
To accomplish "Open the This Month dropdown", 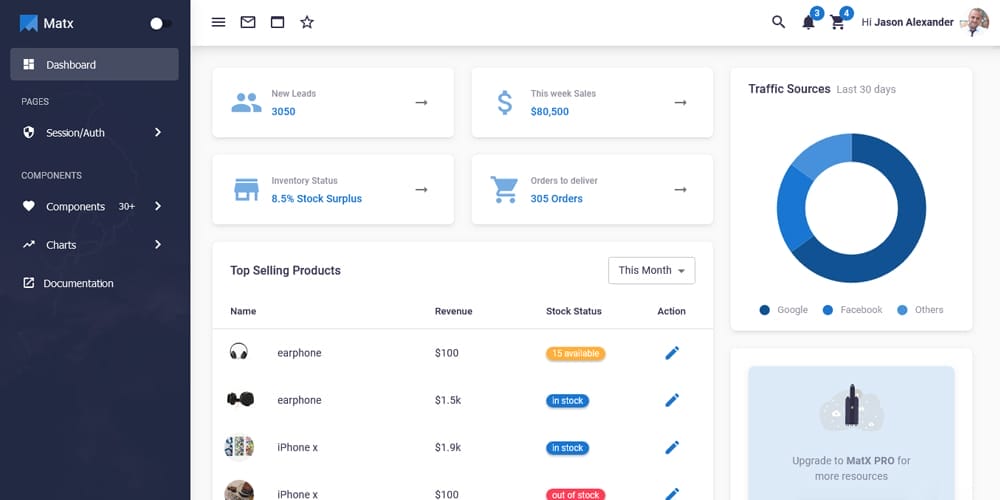I will coord(651,270).
